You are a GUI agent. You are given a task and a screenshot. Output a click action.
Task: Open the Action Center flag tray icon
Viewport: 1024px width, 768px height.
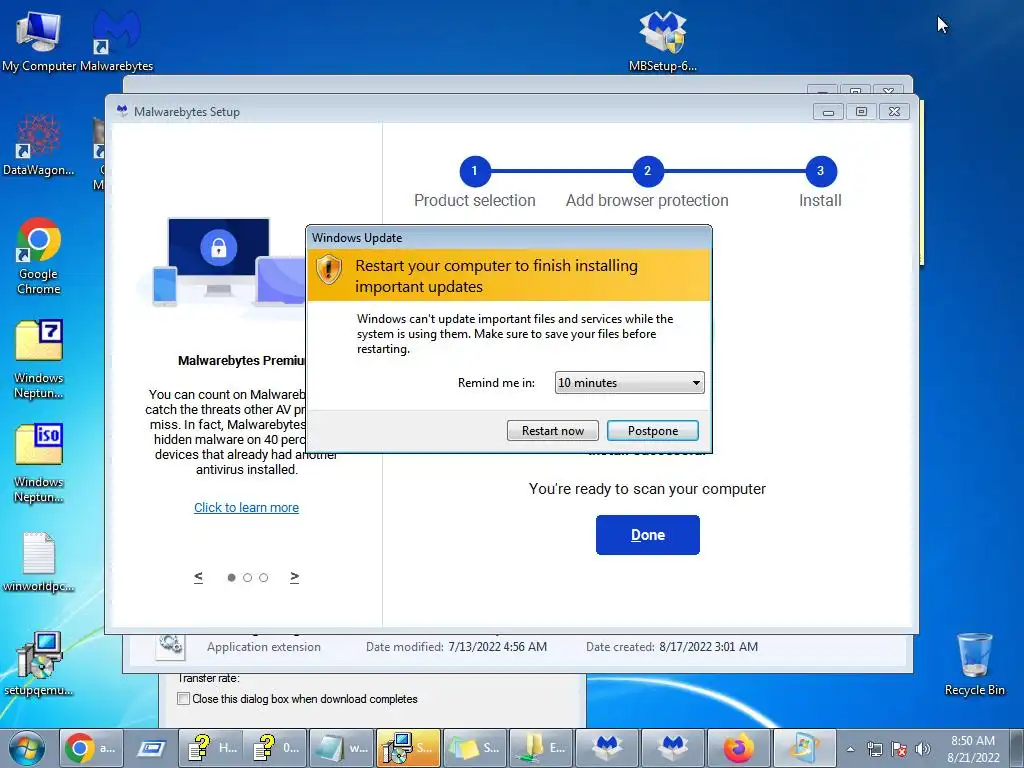pyautogui.click(x=899, y=749)
